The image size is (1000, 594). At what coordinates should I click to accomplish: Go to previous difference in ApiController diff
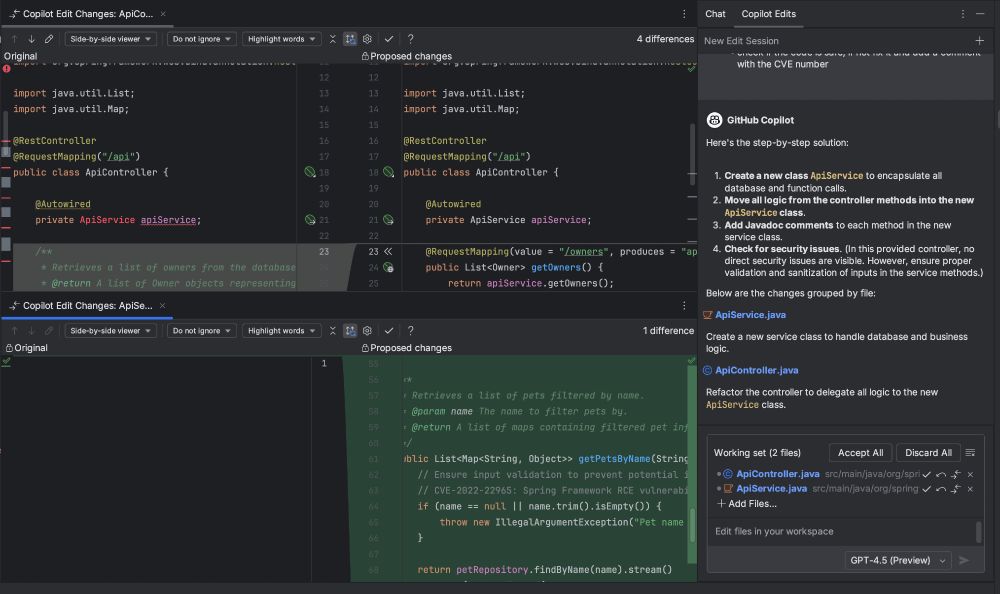[15, 39]
